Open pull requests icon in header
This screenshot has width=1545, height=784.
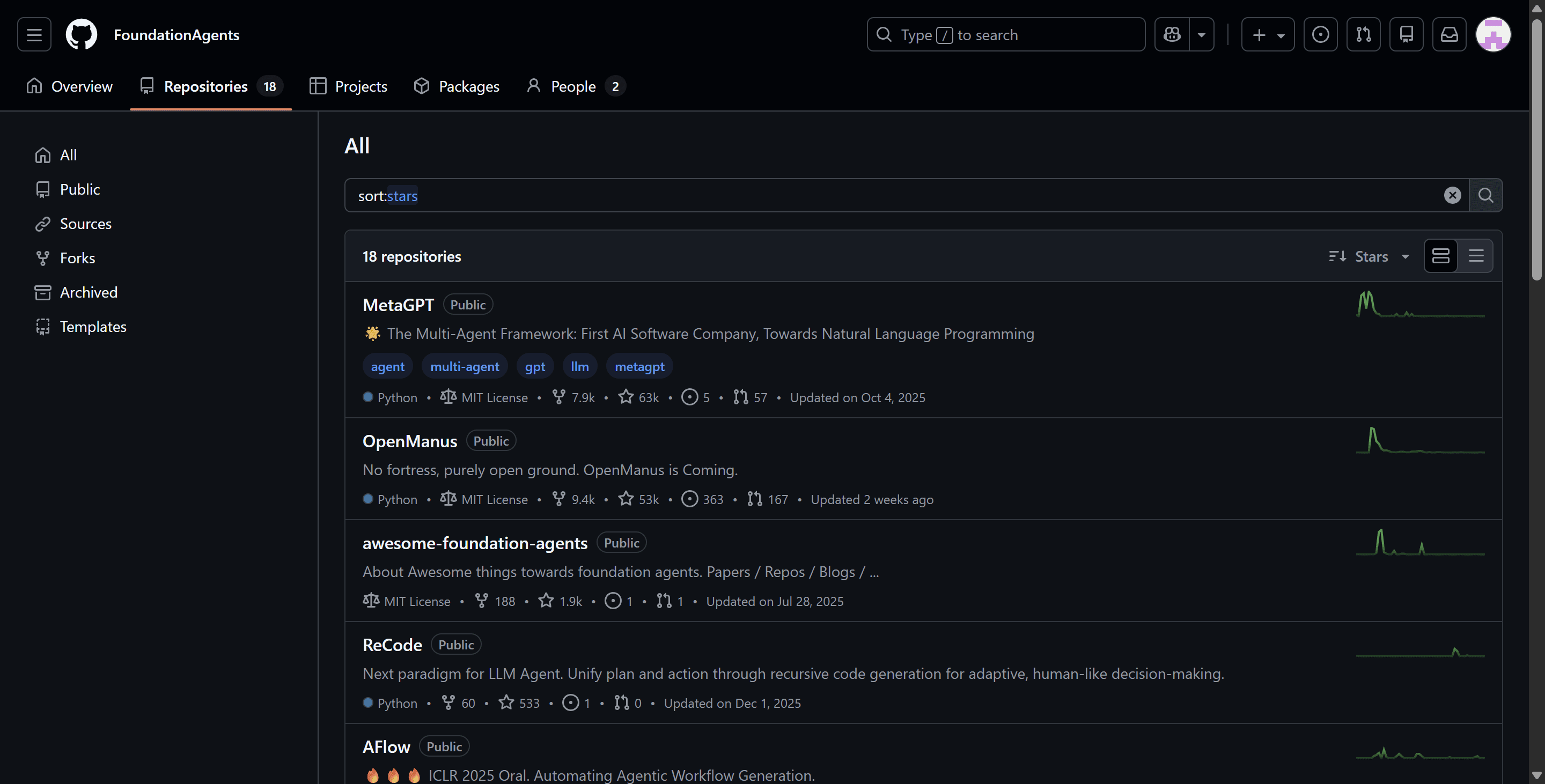click(x=1363, y=35)
